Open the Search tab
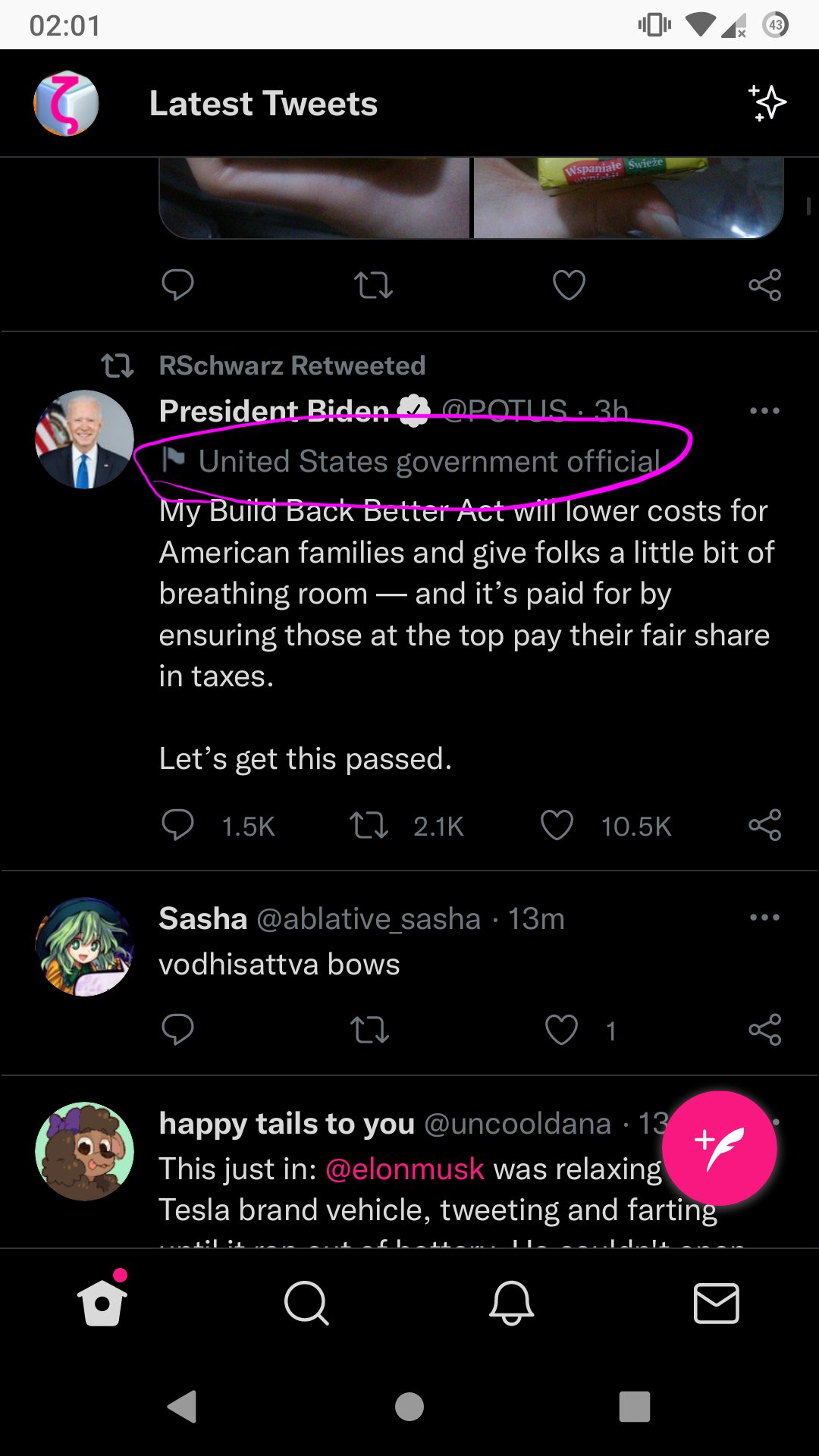 click(x=306, y=1303)
